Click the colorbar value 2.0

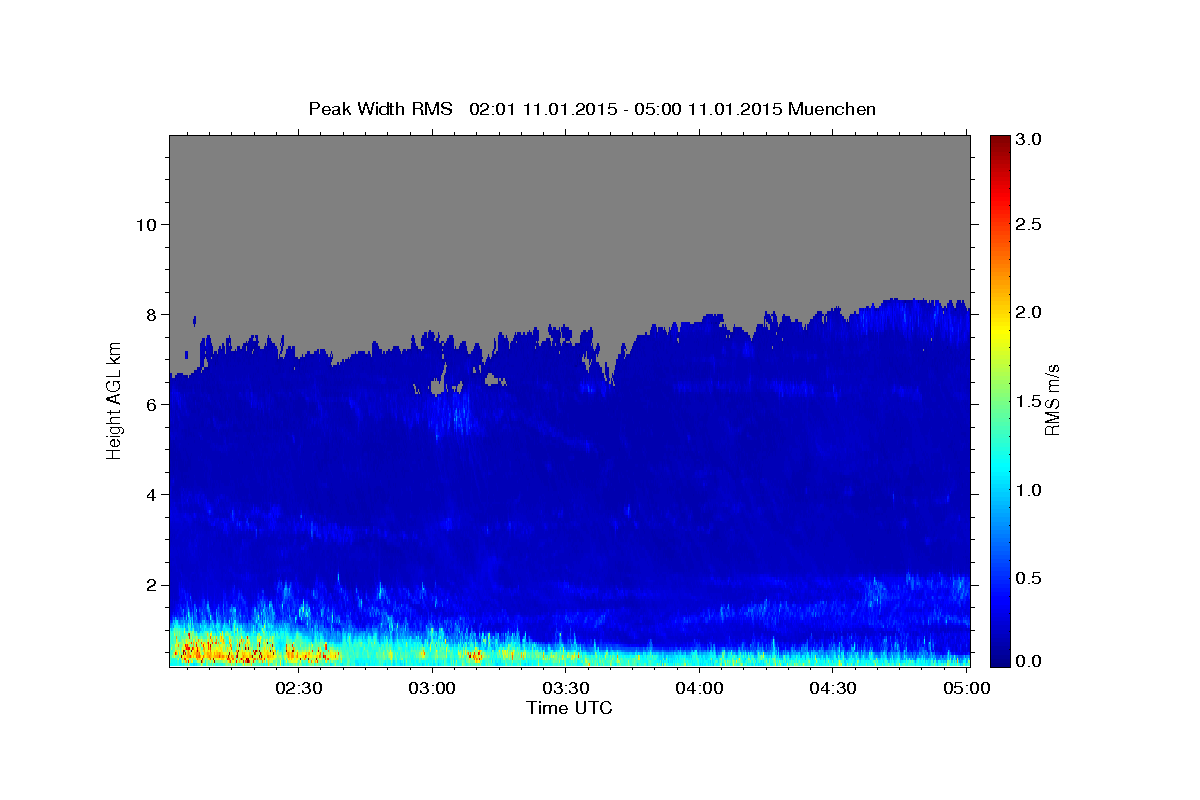(1029, 312)
